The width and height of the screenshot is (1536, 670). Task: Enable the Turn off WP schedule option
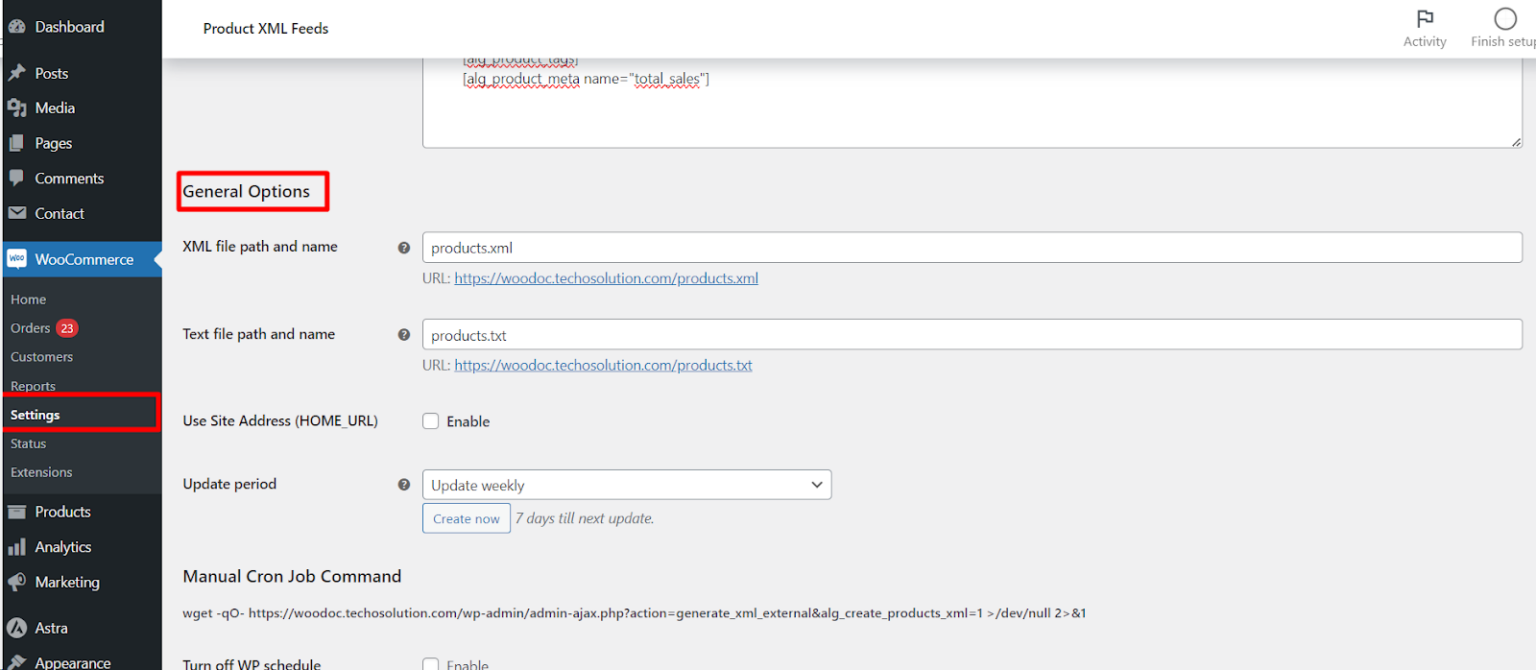(x=430, y=664)
